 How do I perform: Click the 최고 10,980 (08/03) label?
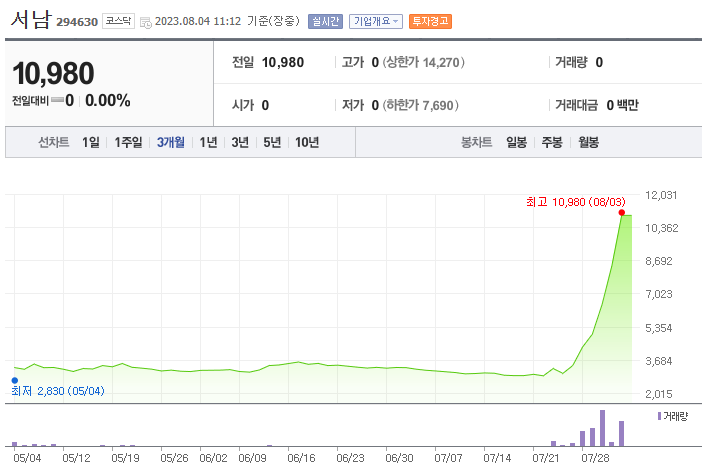576,202
